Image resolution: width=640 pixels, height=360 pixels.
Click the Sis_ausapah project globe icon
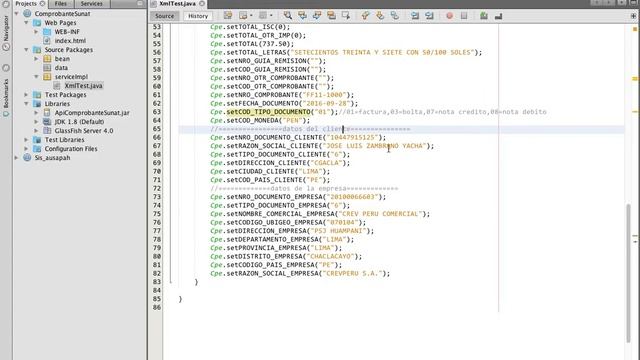pos(27,158)
